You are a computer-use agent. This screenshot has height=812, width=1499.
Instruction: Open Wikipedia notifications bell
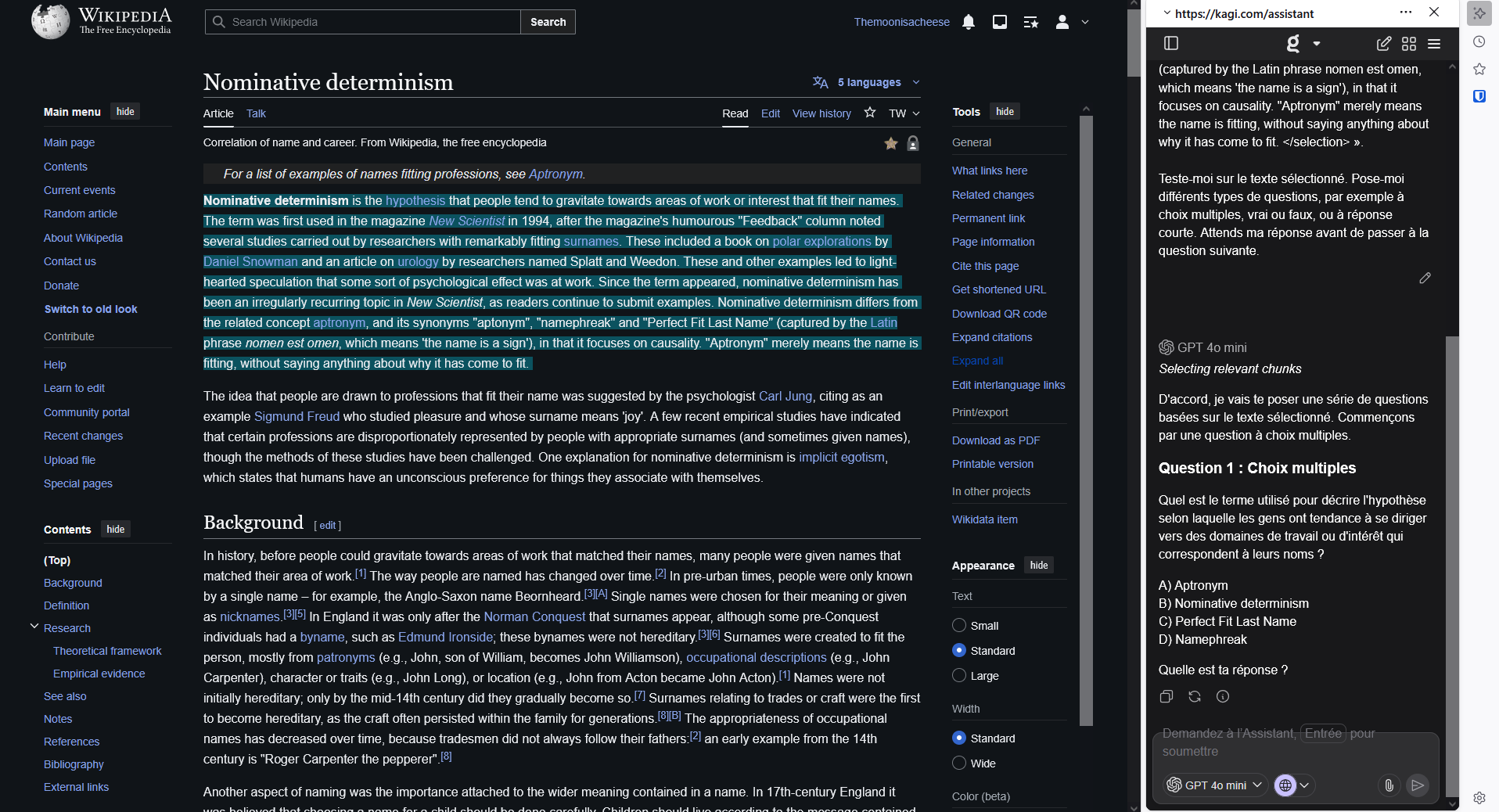pyautogui.click(x=969, y=22)
